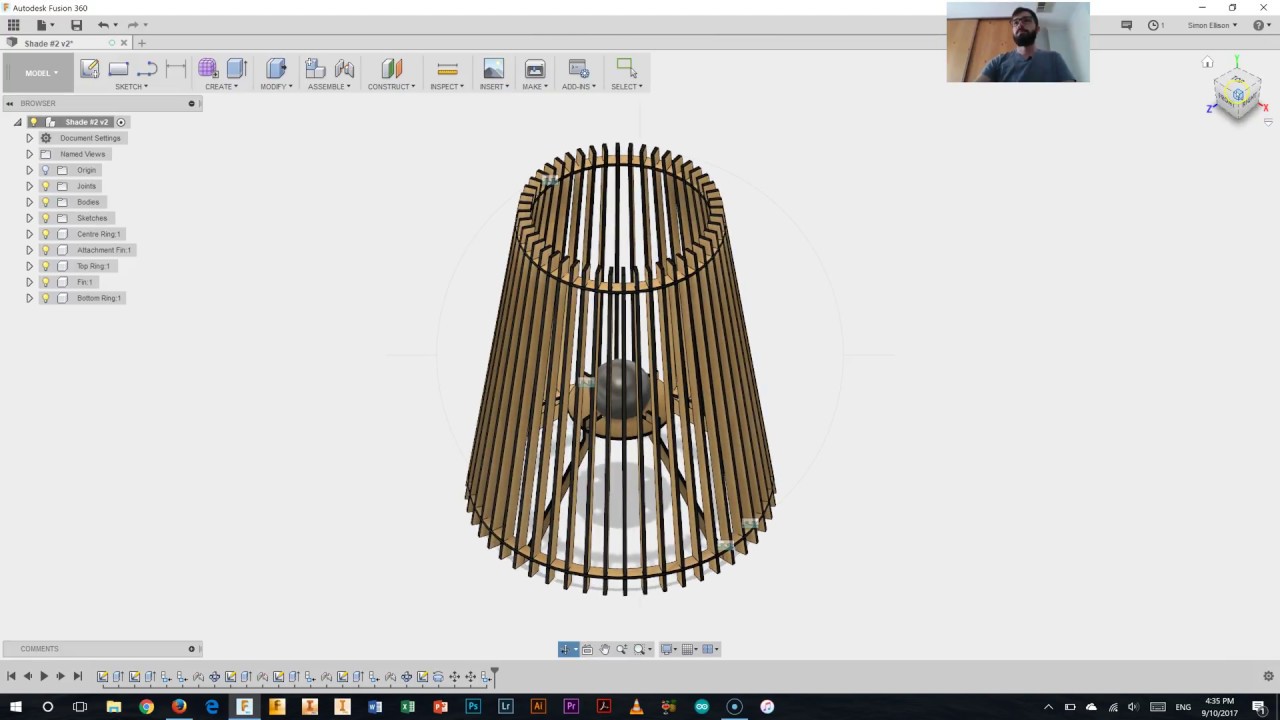Expand the Origin folder
The image size is (1280, 720).
[x=29, y=170]
